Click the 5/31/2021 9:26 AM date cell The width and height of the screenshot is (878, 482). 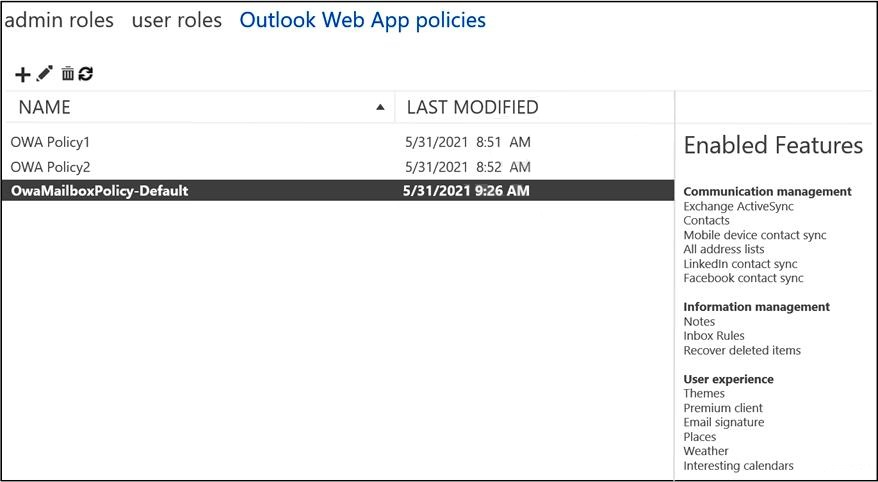466,191
